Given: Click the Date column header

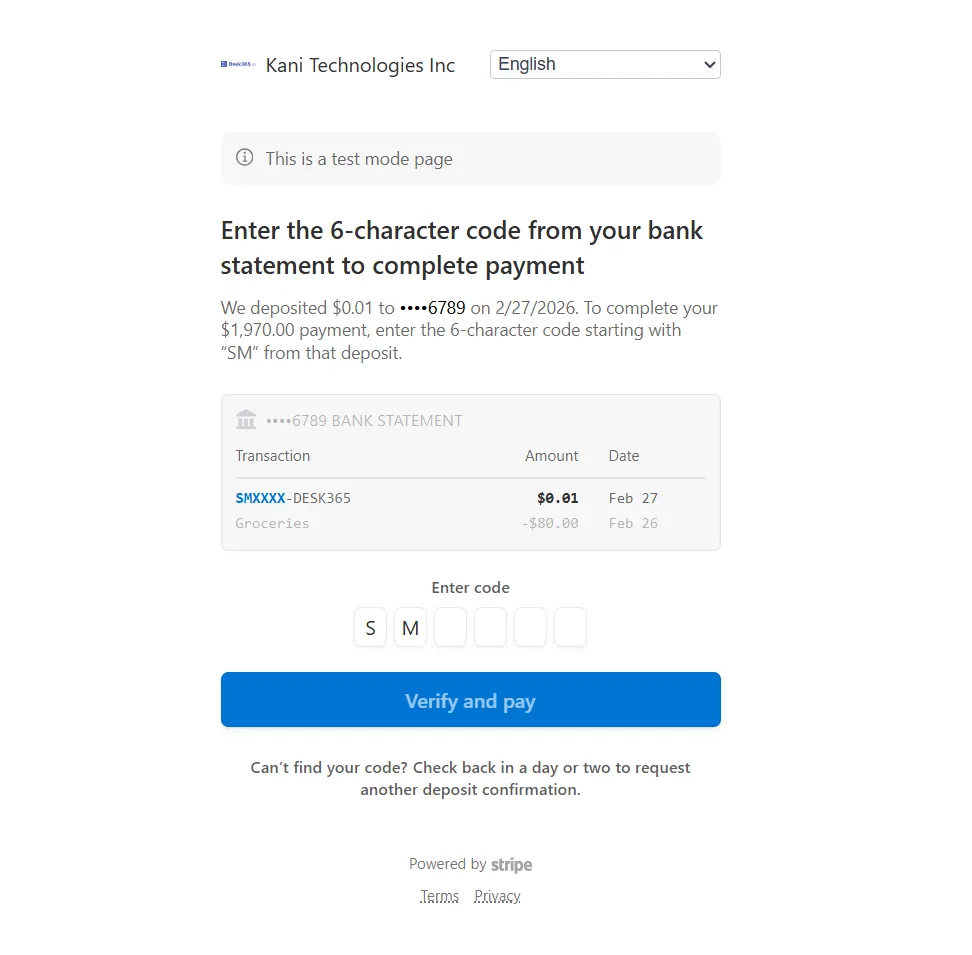Looking at the screenshot, I should (x=623, y=455).
